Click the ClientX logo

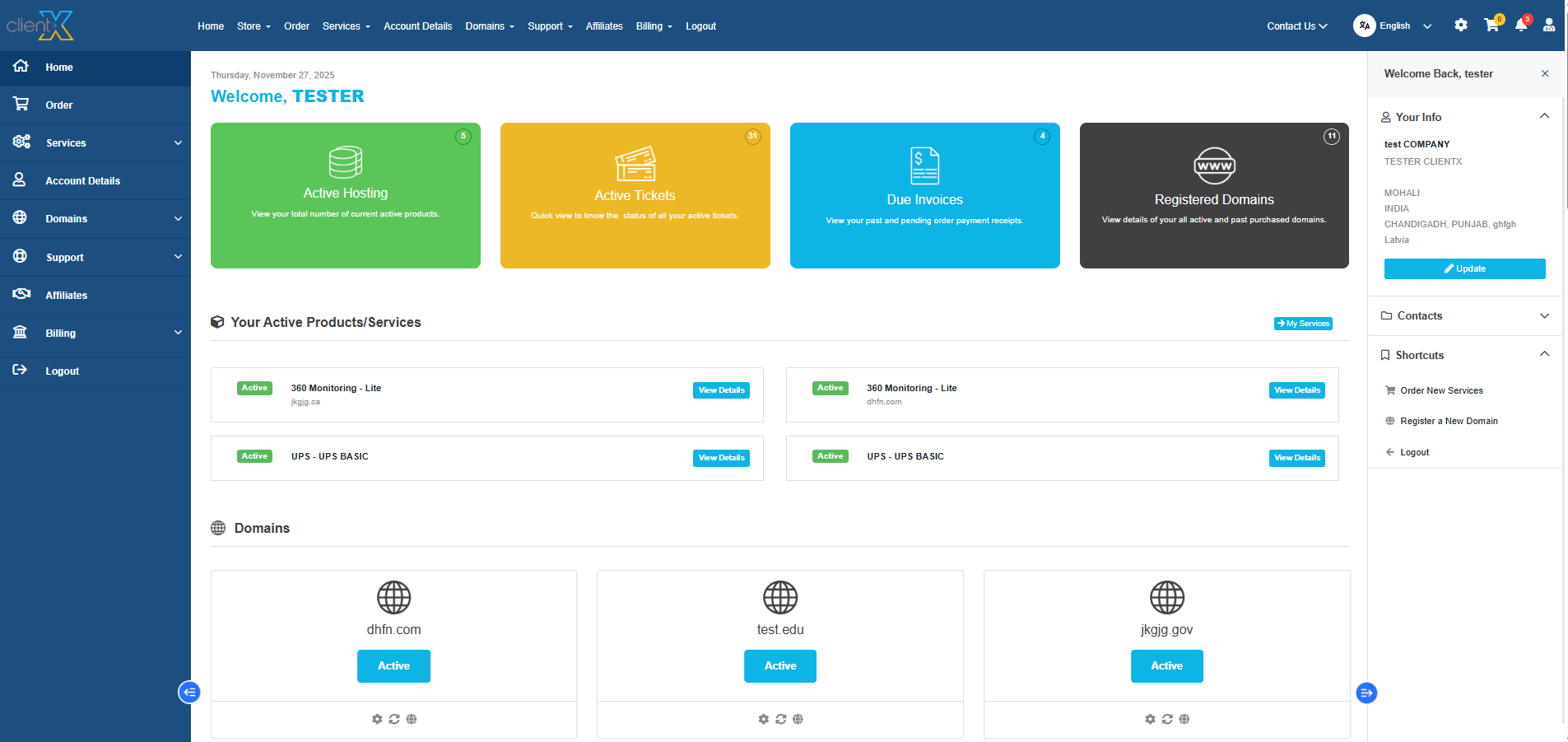pos(41,26)
